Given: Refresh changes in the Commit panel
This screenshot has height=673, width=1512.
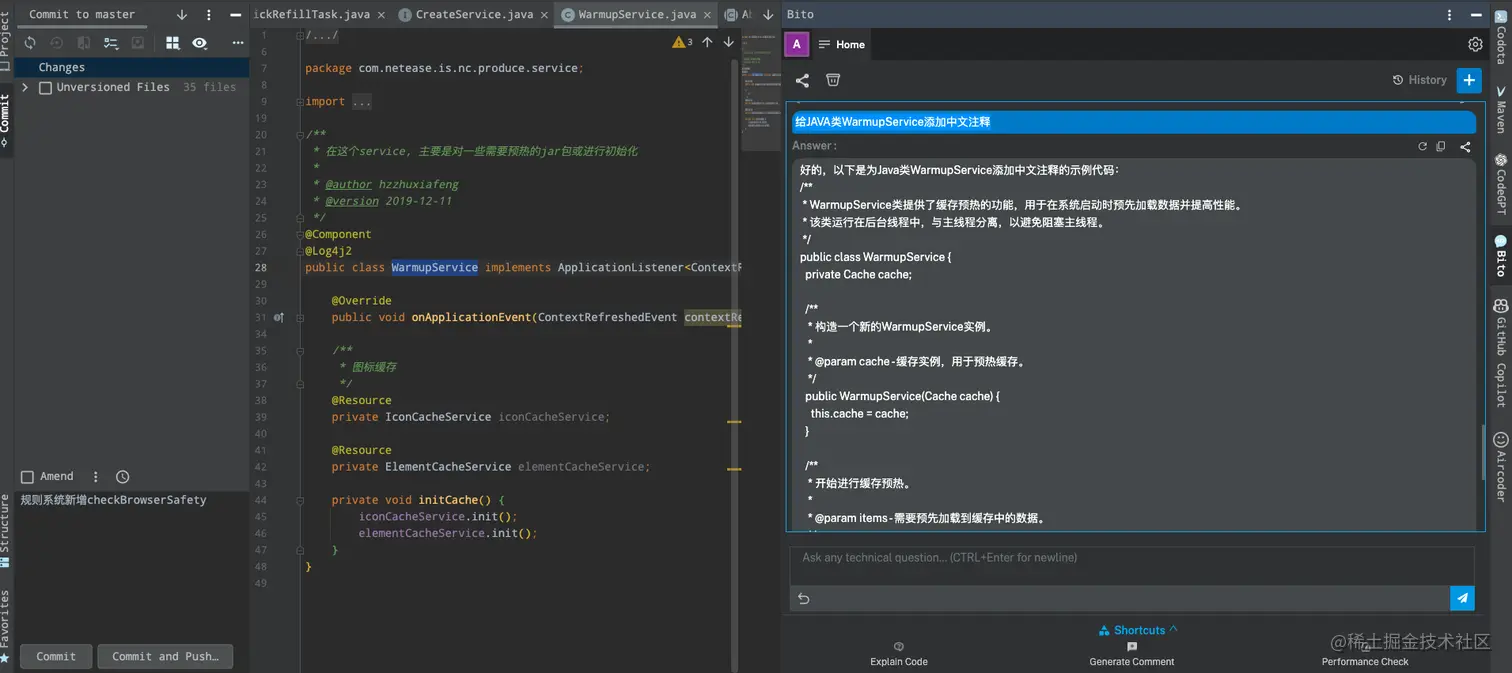Looking at the screenshot, I should 30,43.
